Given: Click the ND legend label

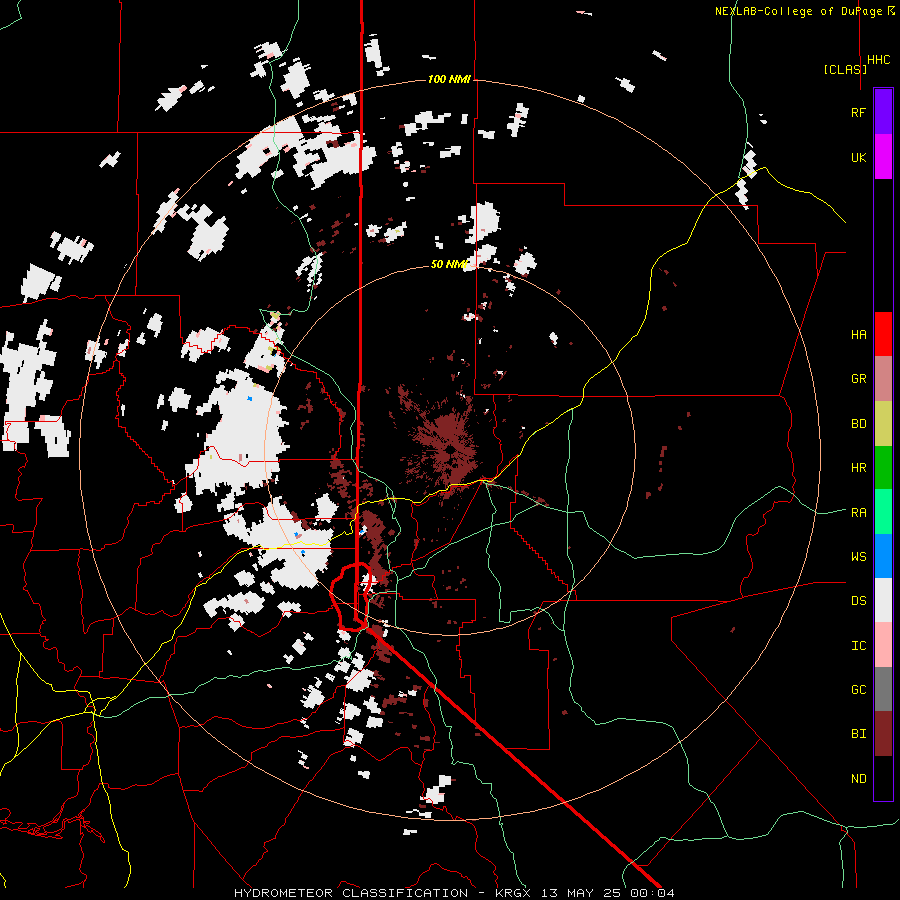Looking at the screenshot, I should (858, 779).
